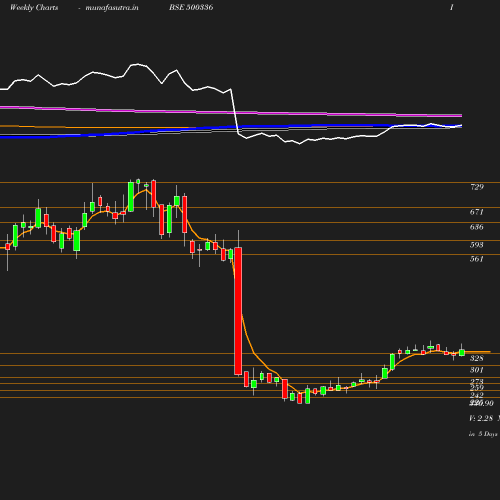
Task: Click the last green candlestick on right
Action: click(462, 352)
